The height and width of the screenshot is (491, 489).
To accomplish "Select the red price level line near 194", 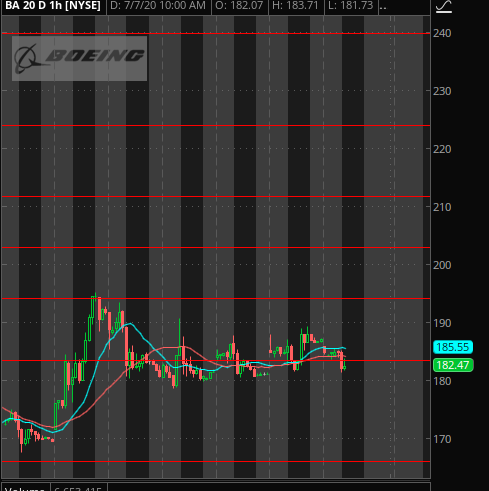I will click(x=216, y=299).
